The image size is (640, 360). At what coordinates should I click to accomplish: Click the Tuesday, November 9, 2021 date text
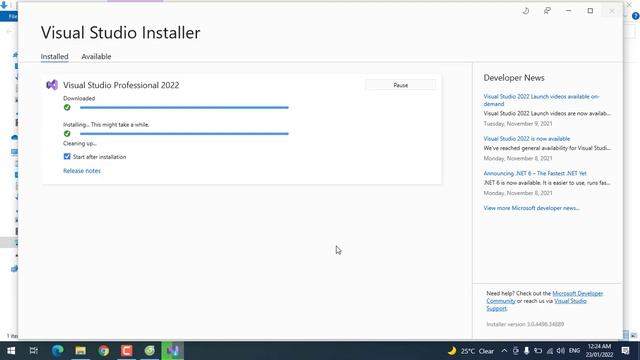(x=518, y=123)
